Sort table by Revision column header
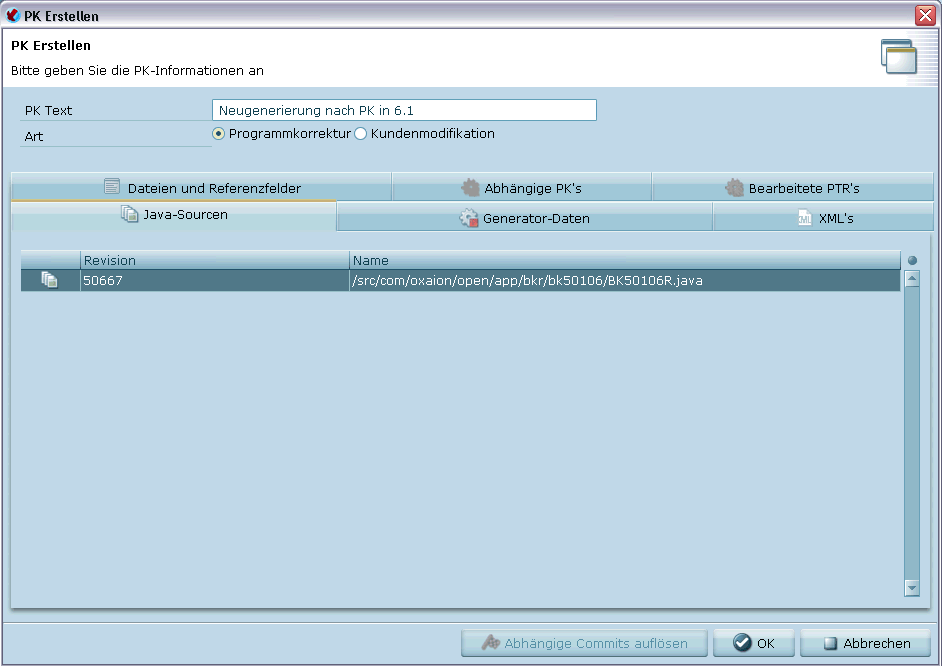This screenshot has width=942, height=666. click(214, 260)
